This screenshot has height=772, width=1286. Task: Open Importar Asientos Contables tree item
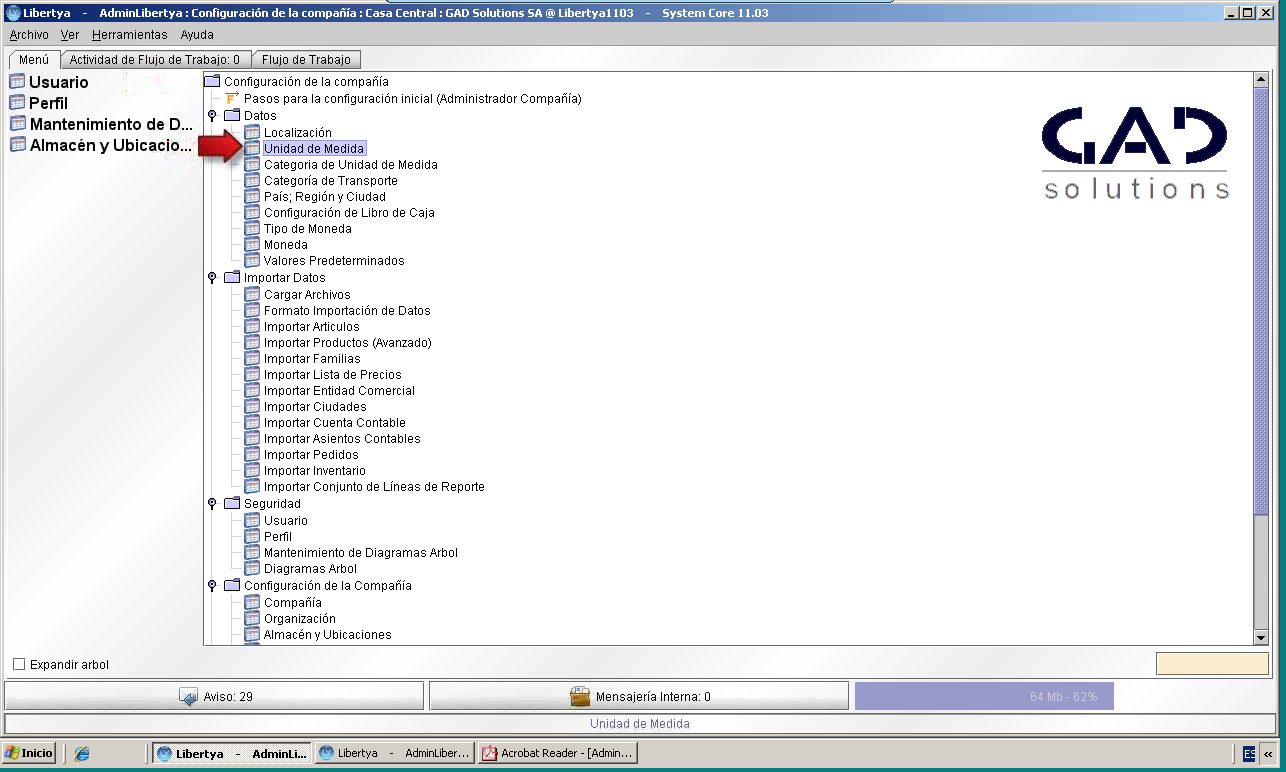pos(342,438)
